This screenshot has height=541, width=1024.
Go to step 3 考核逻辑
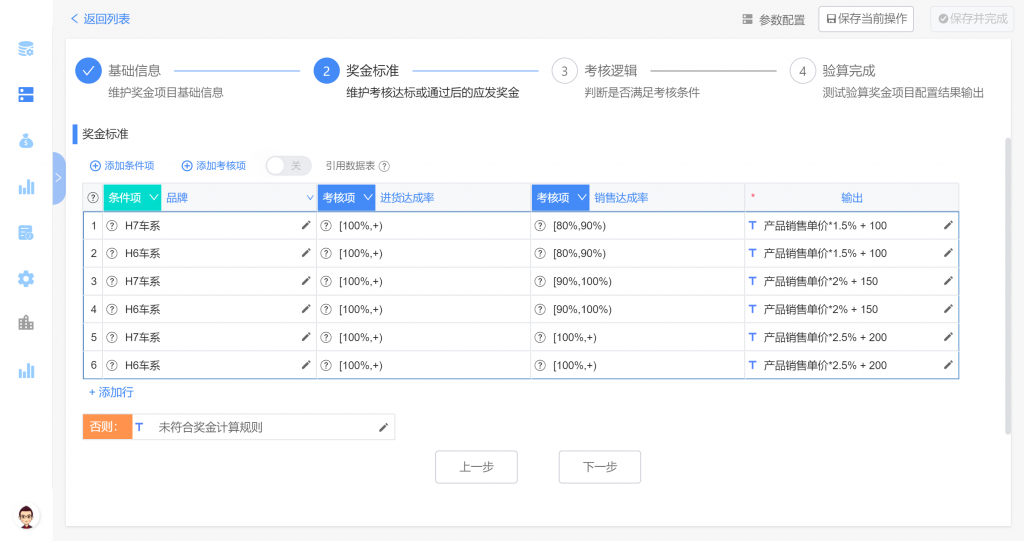565,71
